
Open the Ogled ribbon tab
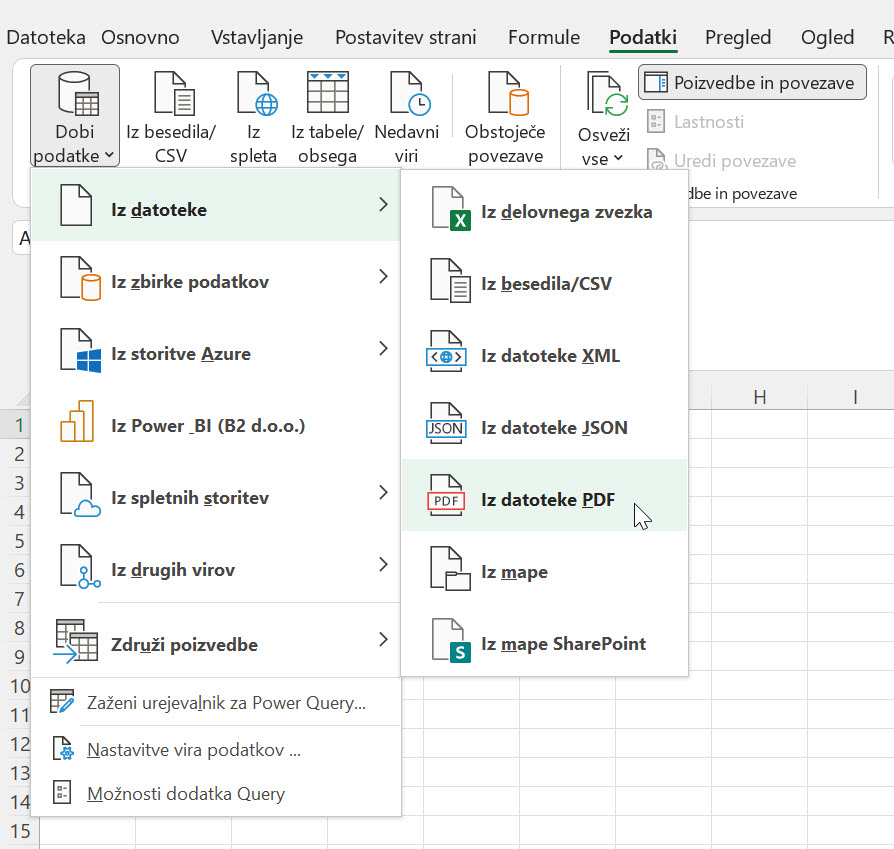(827, 37)
